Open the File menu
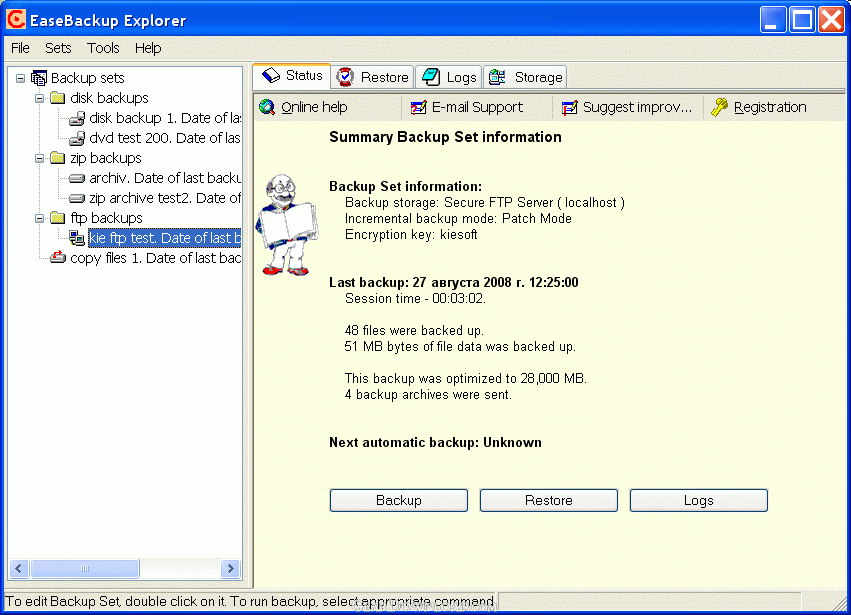 click(20, 48)
